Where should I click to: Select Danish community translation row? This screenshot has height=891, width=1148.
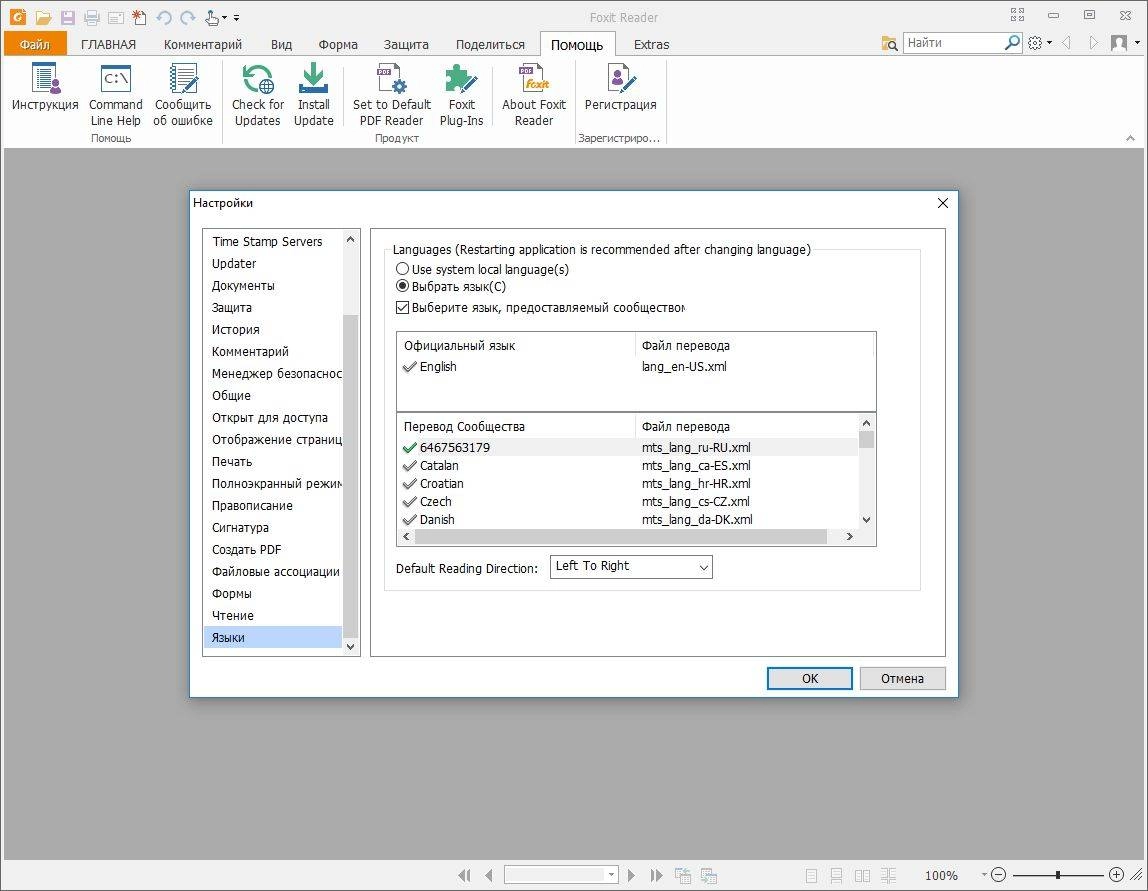pyautogui.click(x=629, y=520)
